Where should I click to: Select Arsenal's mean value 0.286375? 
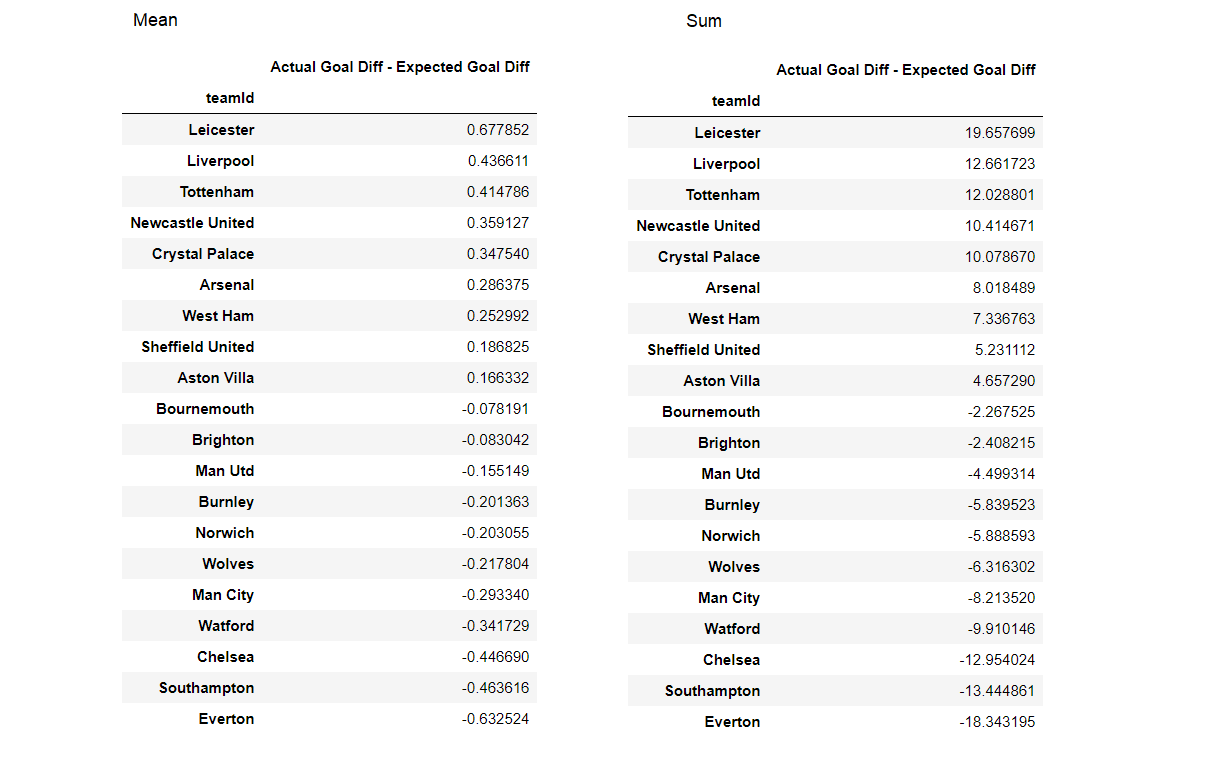click(x=498, y=285)
